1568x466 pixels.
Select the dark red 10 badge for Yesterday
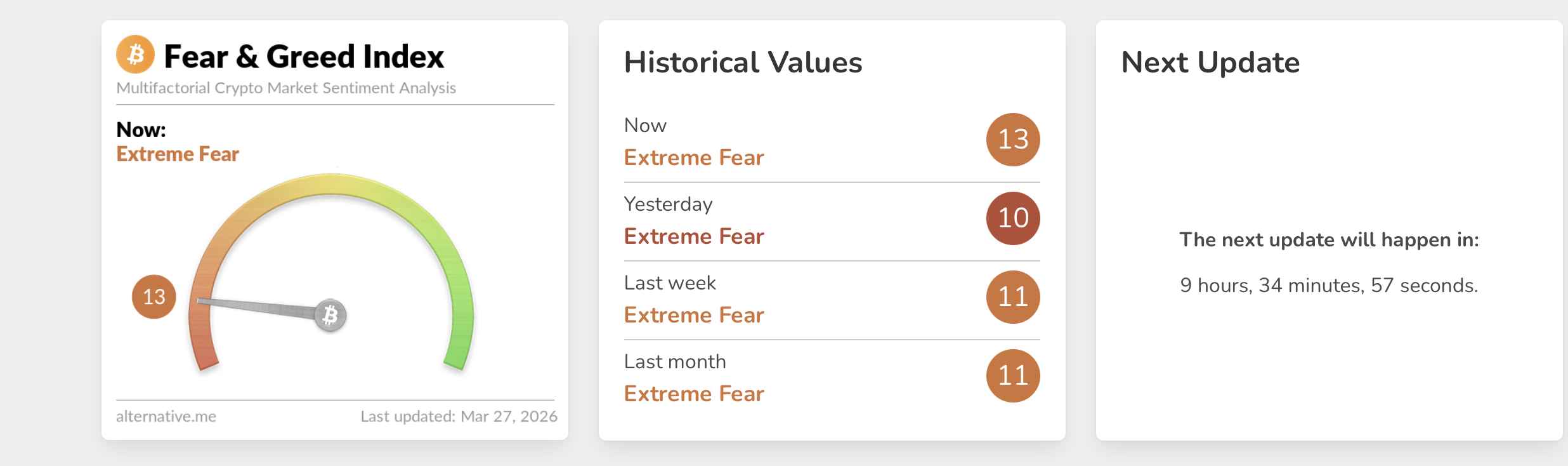click(x=1012, y=218)
